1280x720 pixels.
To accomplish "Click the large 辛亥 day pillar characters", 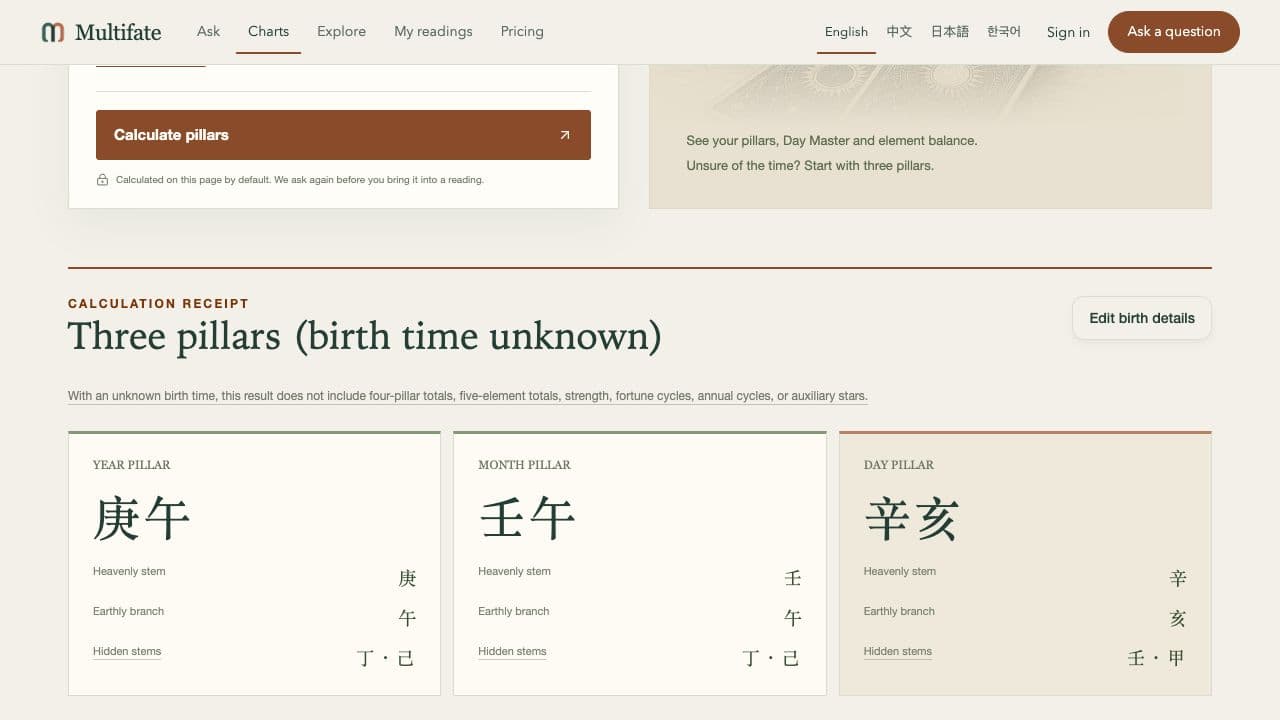I will pos(912,518).
